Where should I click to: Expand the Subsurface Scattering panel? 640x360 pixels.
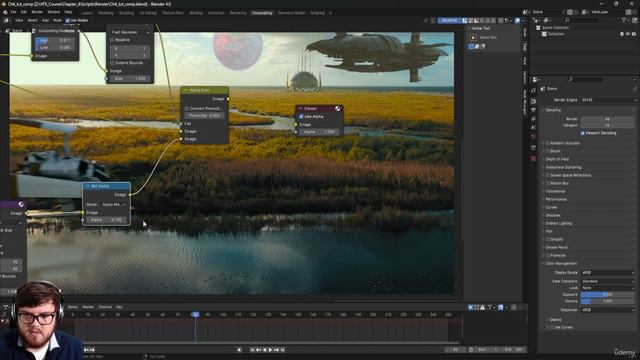pyautogui.click(x=563, y=167)
